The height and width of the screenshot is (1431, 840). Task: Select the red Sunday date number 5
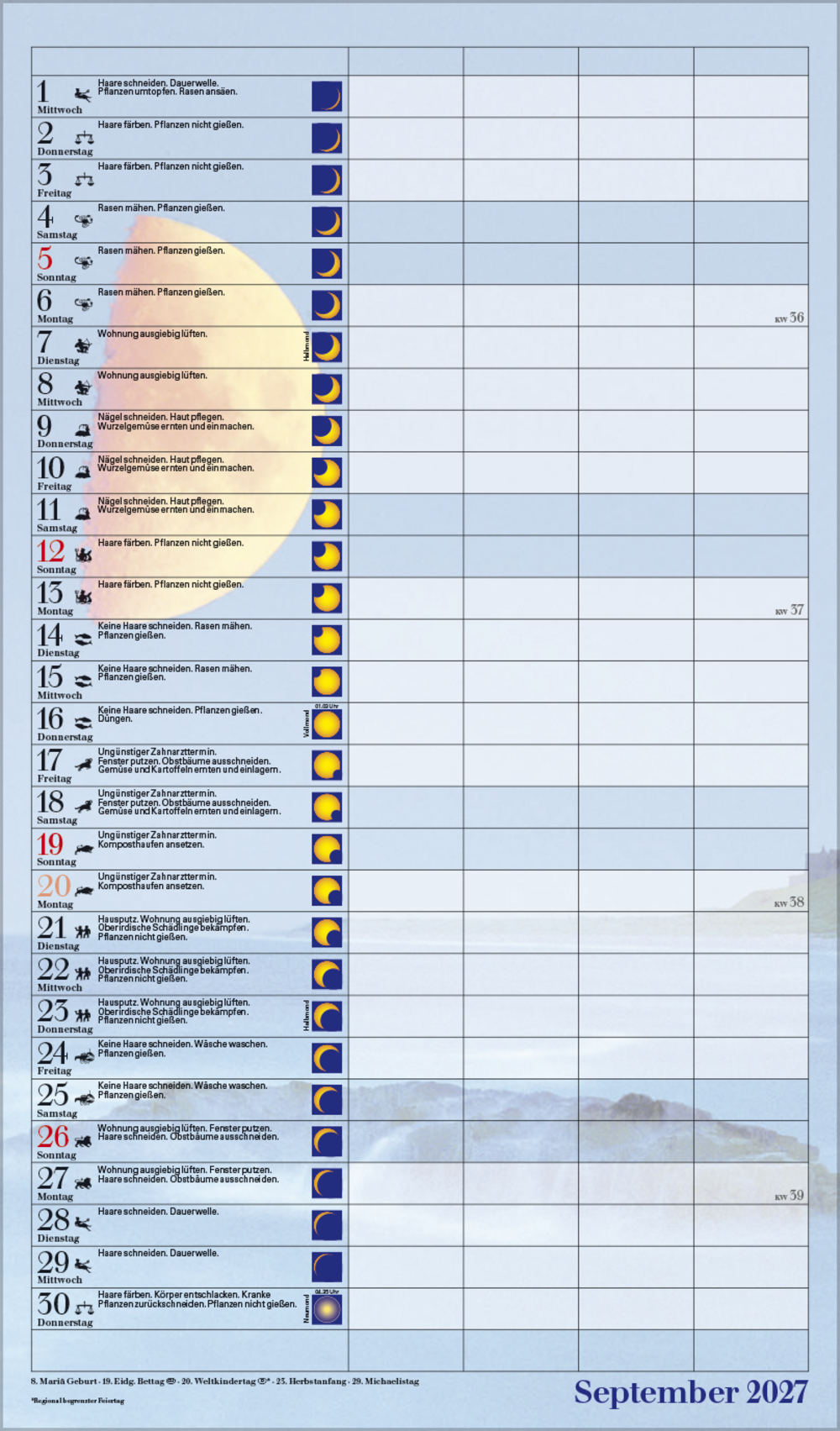tap(45, 259)
